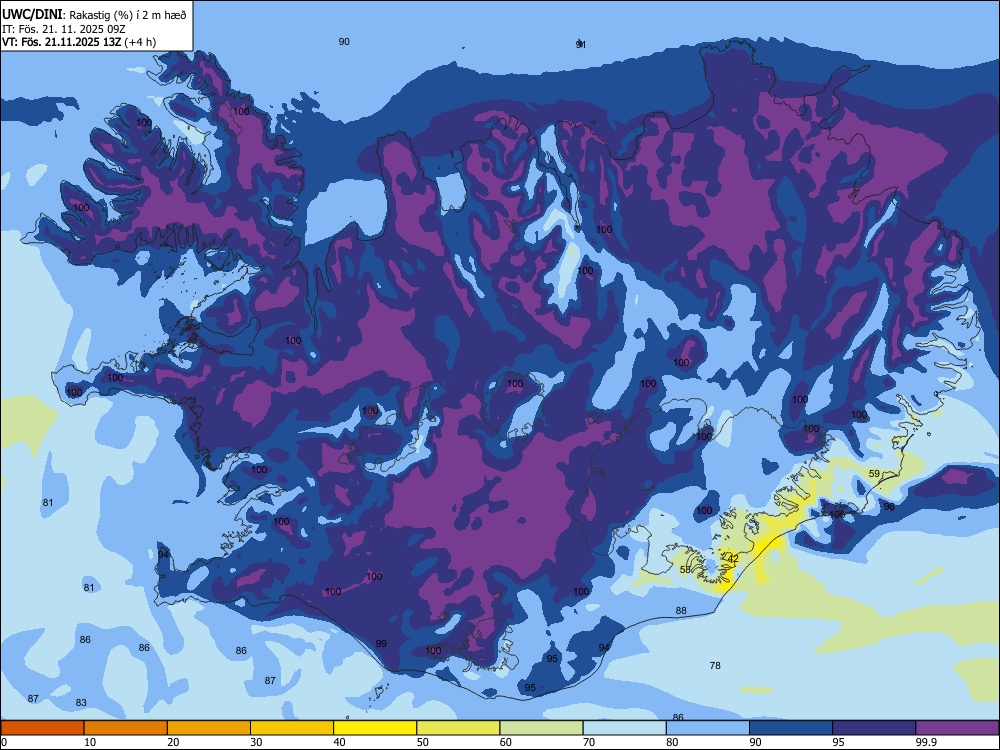Click the humidity value '58' on the map

(685, 570)
